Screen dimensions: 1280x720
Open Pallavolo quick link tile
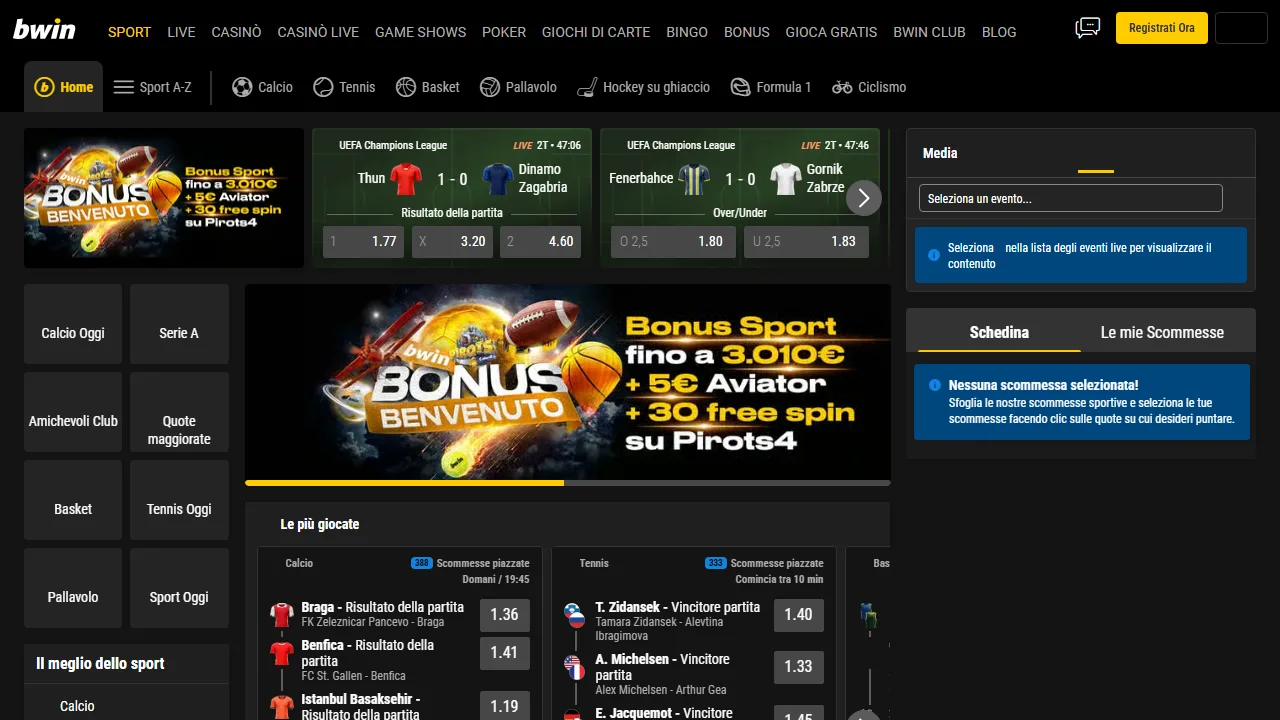pyautogui.click(x=73, y=588)
